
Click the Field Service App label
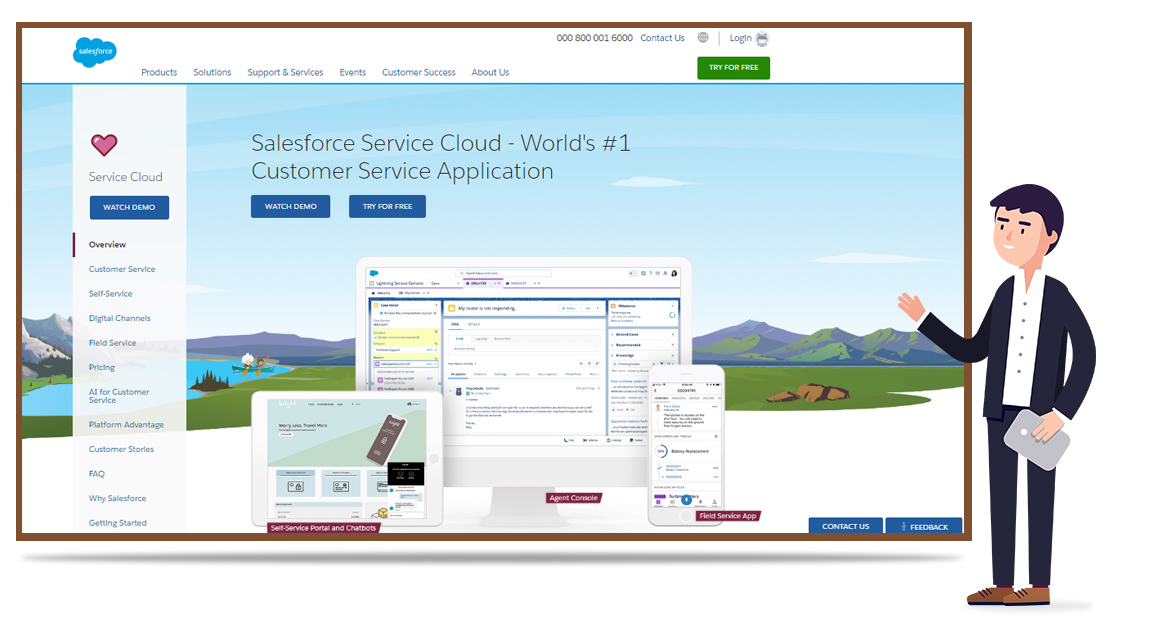pyautogui.click(x=728, y=516)
